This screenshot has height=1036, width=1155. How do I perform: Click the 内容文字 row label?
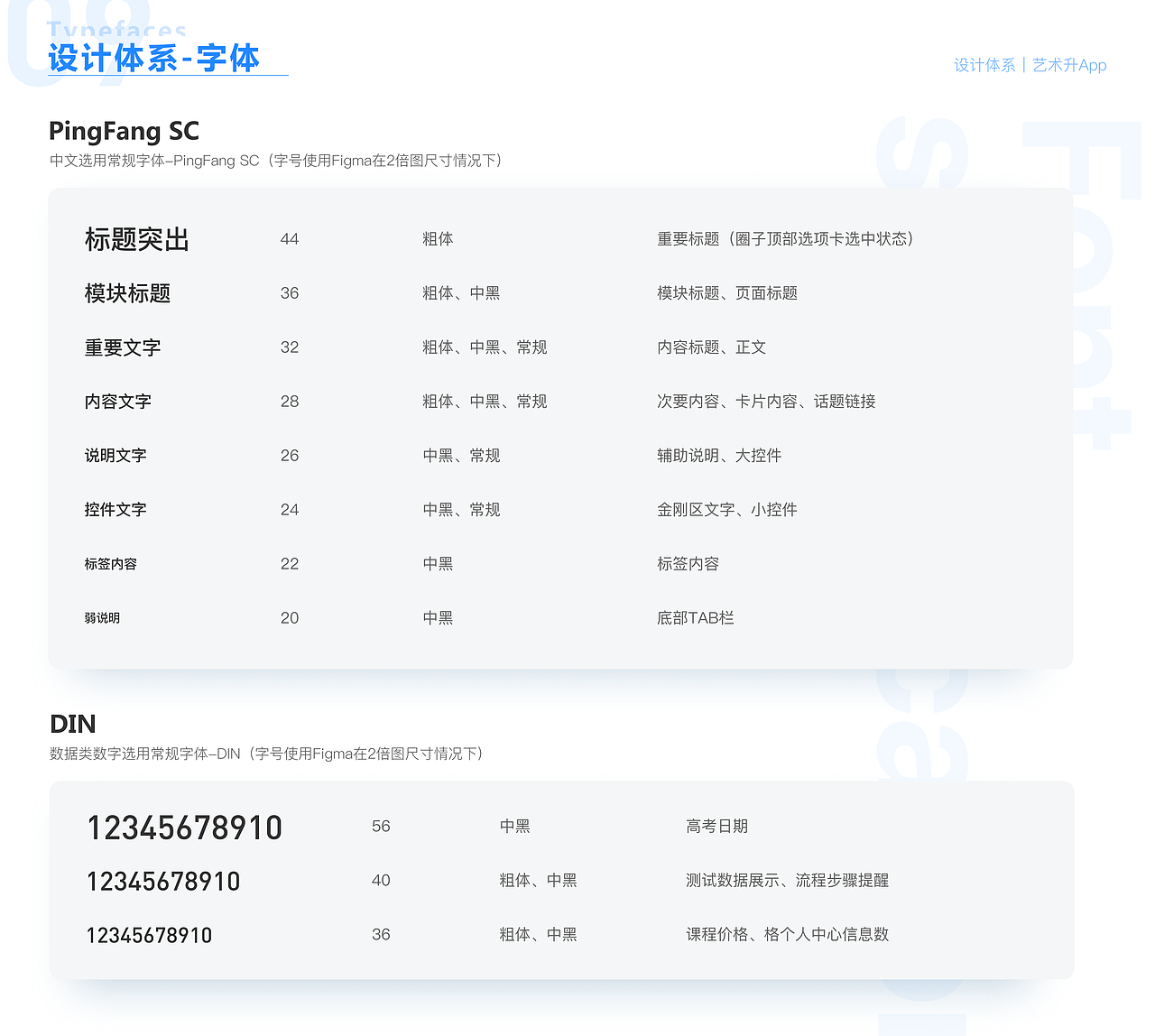tap(117, 401)
